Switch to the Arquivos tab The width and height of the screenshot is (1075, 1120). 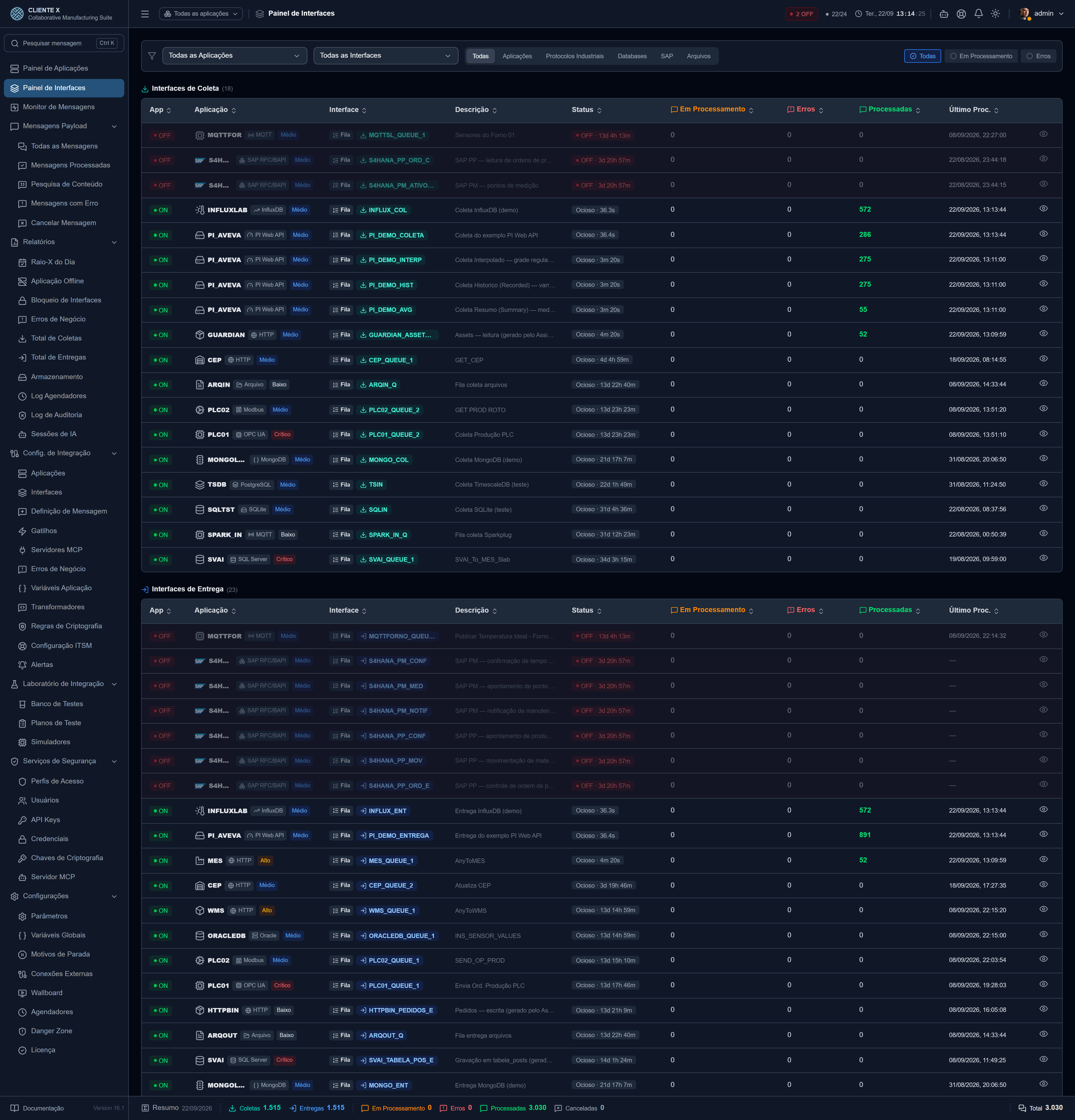tap(698, 56)
